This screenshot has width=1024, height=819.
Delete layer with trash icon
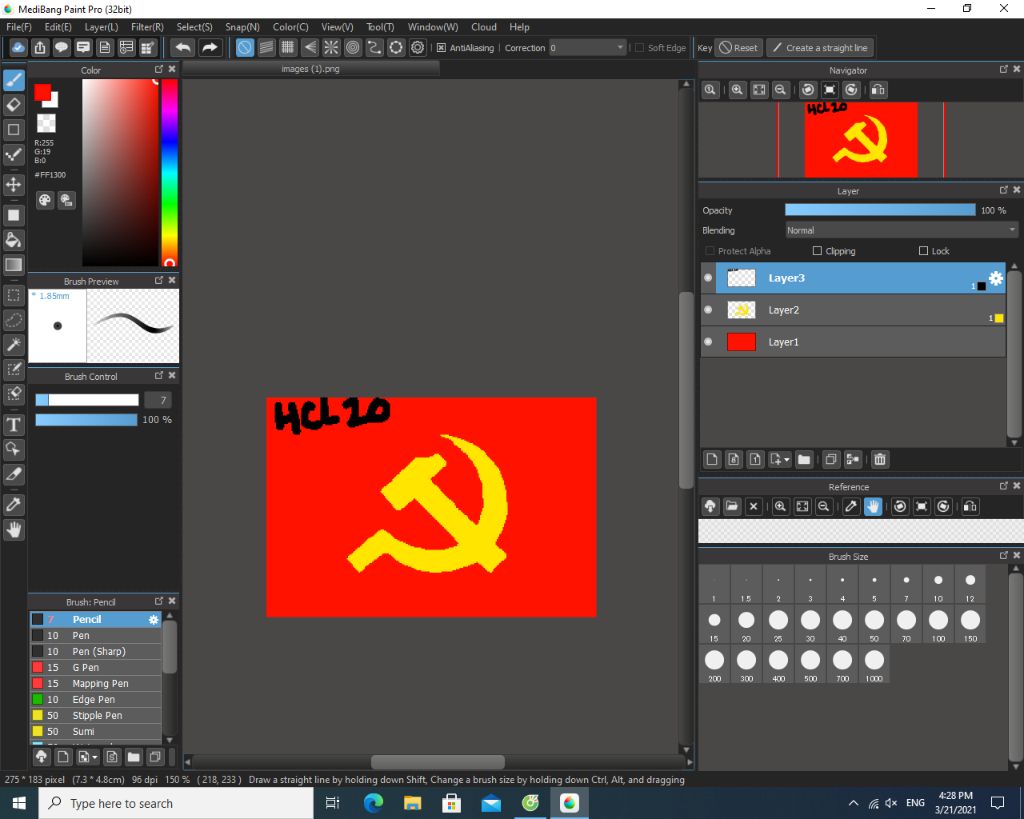click(x=880, y=460)
